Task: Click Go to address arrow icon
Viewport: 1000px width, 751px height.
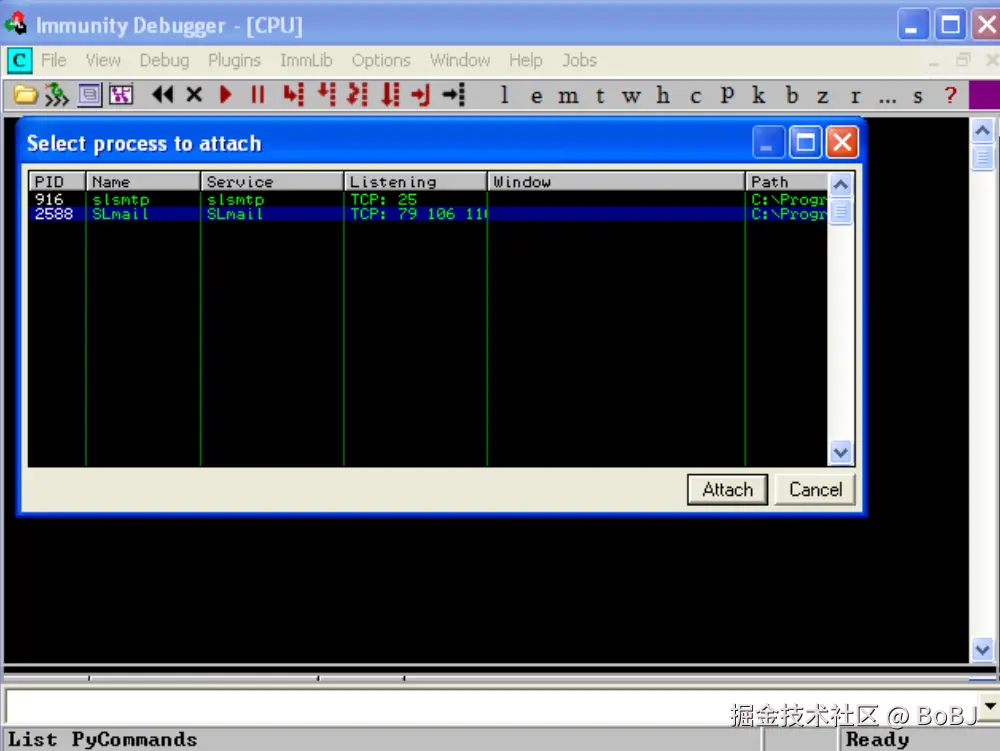Action: click(454, 95)
